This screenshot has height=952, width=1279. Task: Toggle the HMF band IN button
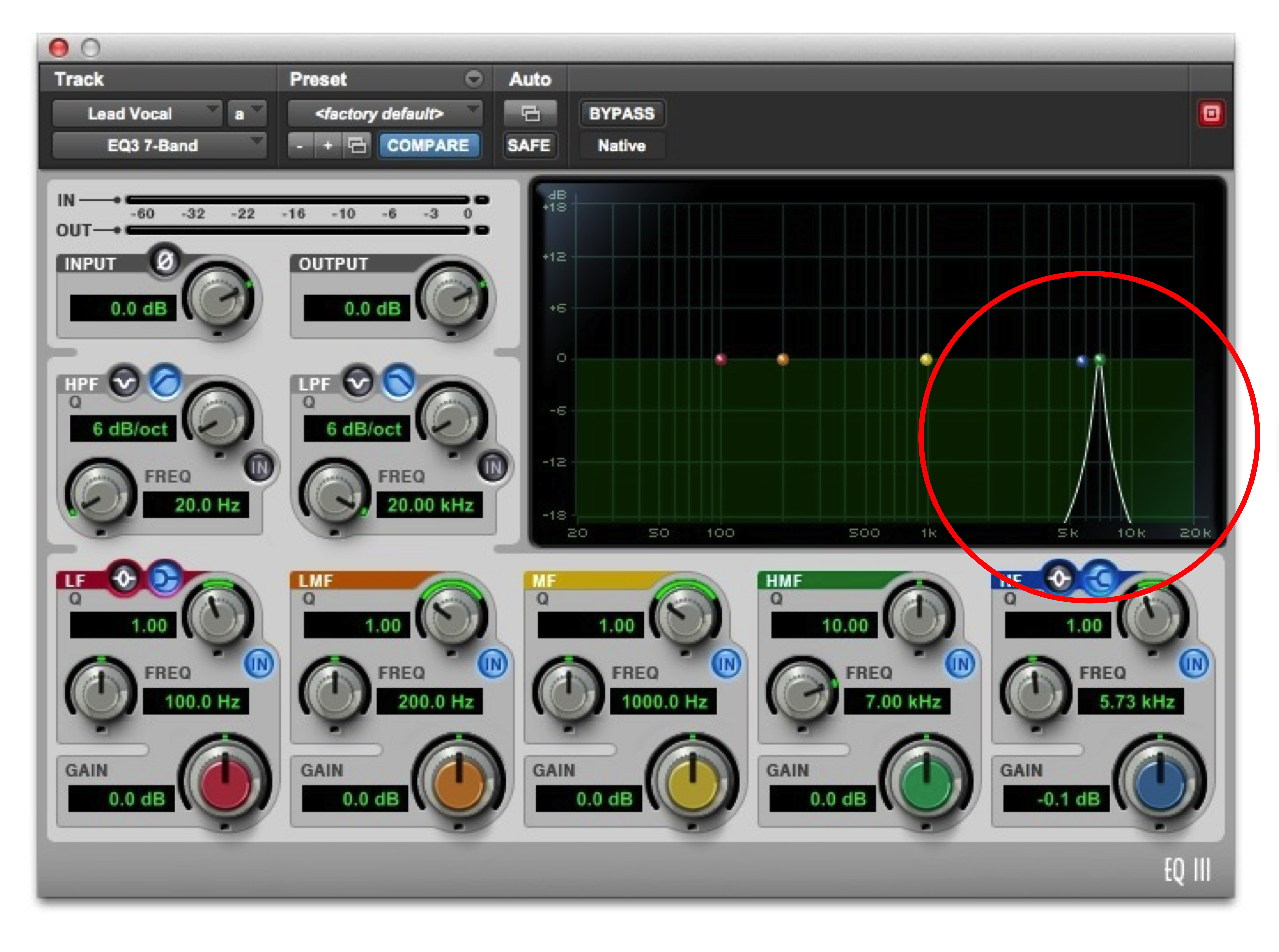coord(960,664)
